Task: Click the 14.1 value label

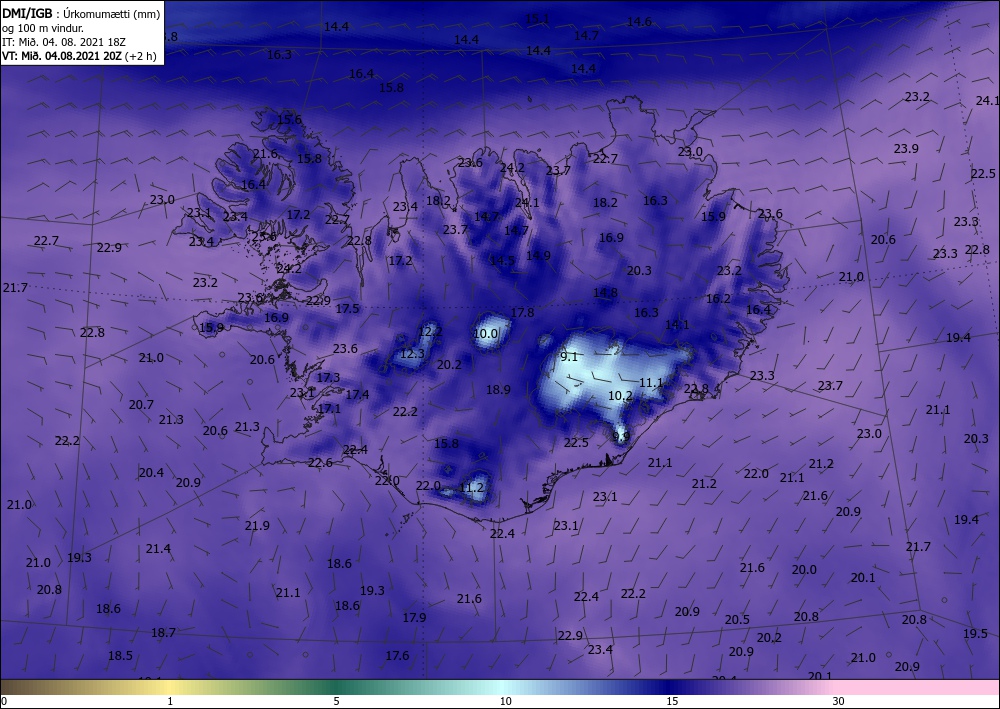Action: click(677, 325)
